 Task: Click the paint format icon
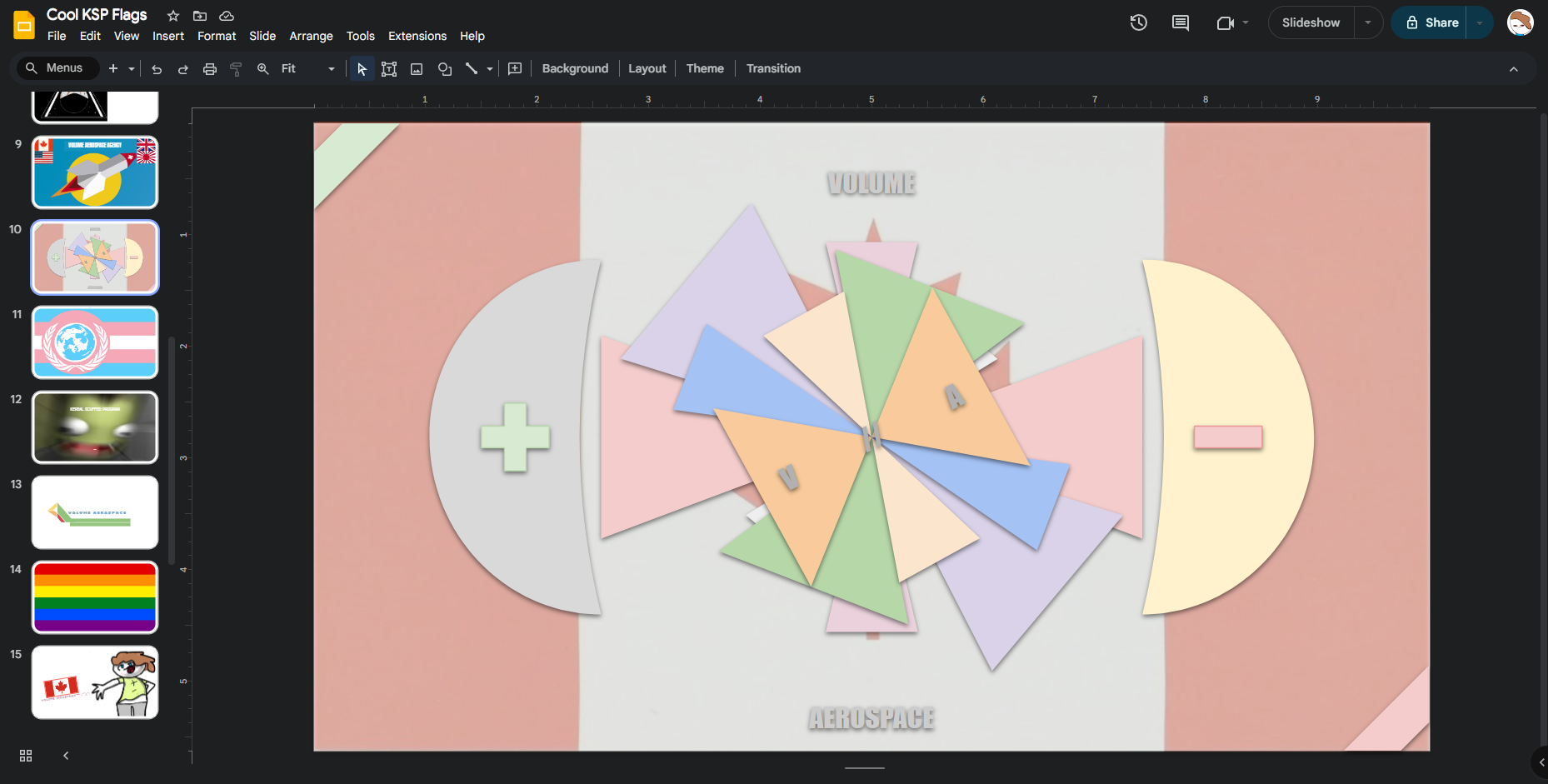[236, 68]
